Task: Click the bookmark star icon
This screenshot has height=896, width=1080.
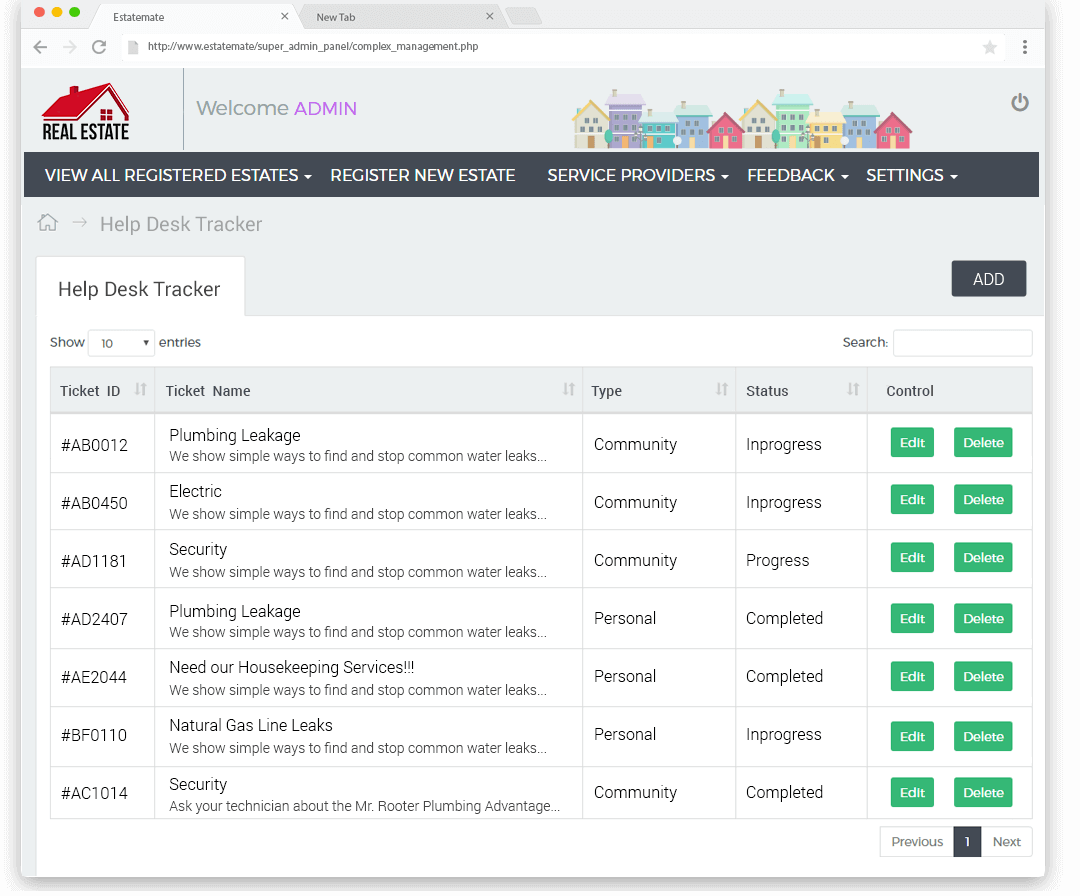Action: 989,47
